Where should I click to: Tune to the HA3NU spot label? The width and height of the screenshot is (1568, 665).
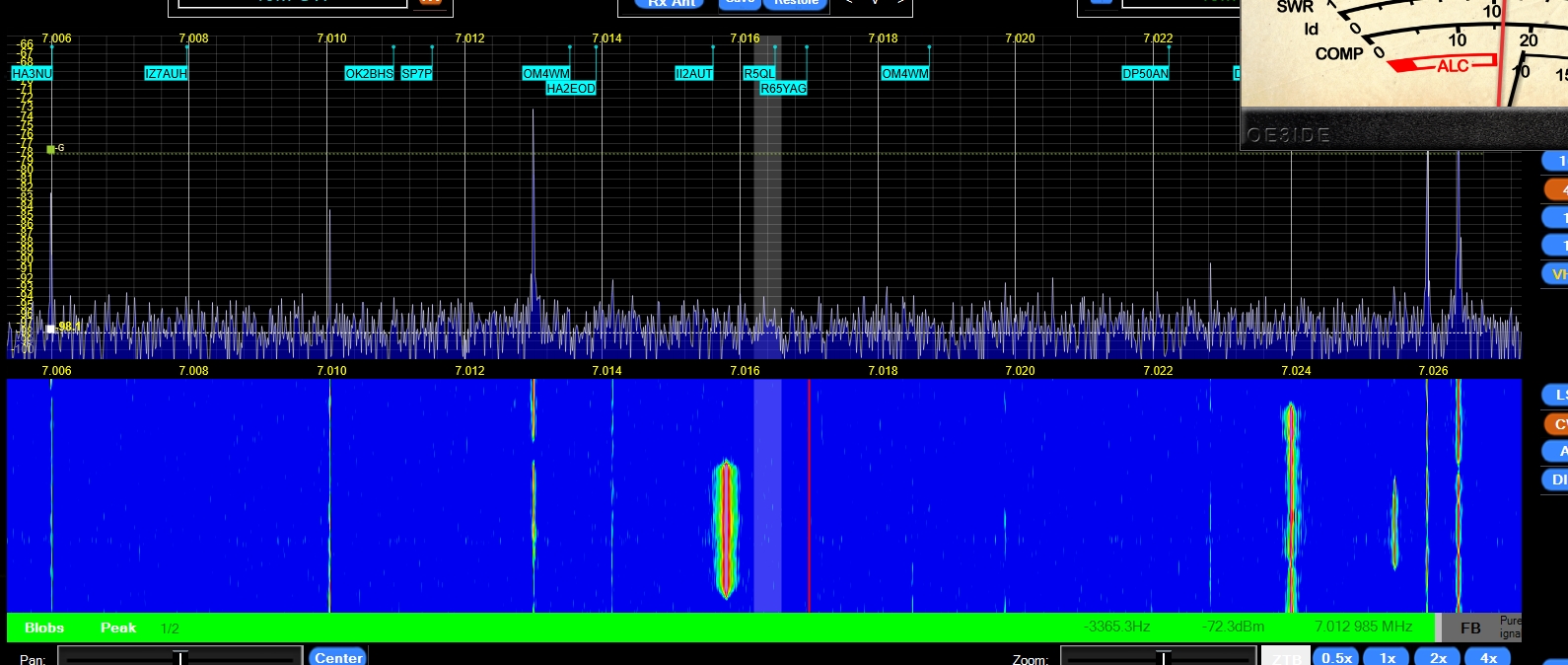[32, 74]
